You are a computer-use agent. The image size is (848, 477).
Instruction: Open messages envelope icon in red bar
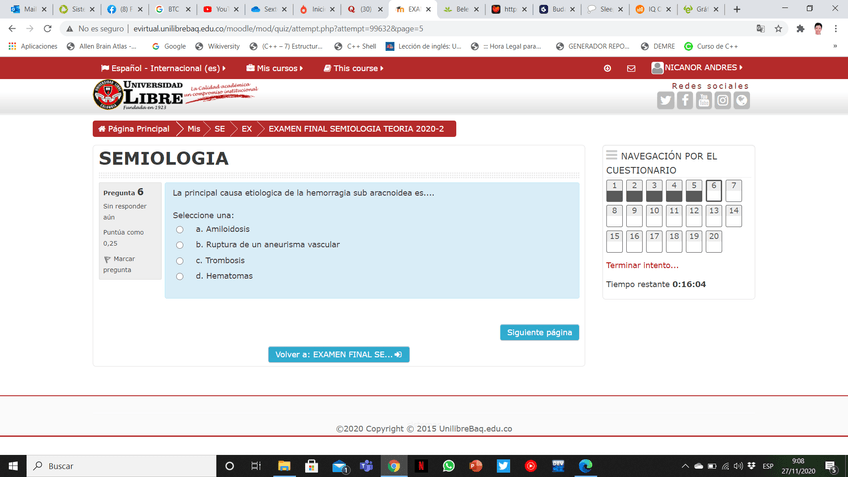(x=631, y=68)
